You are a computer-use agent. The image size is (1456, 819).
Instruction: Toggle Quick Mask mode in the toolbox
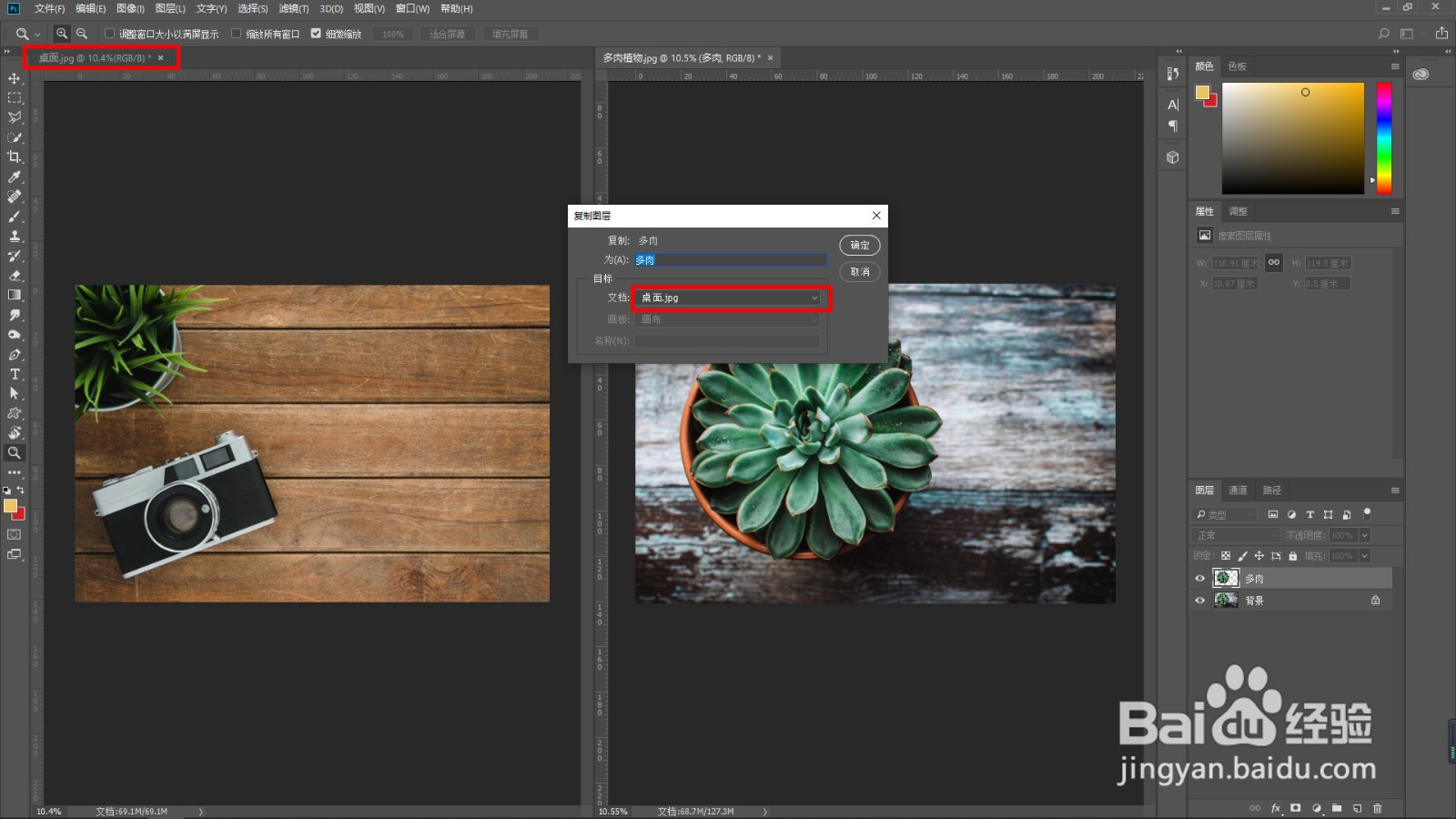[x=15, y=534]
